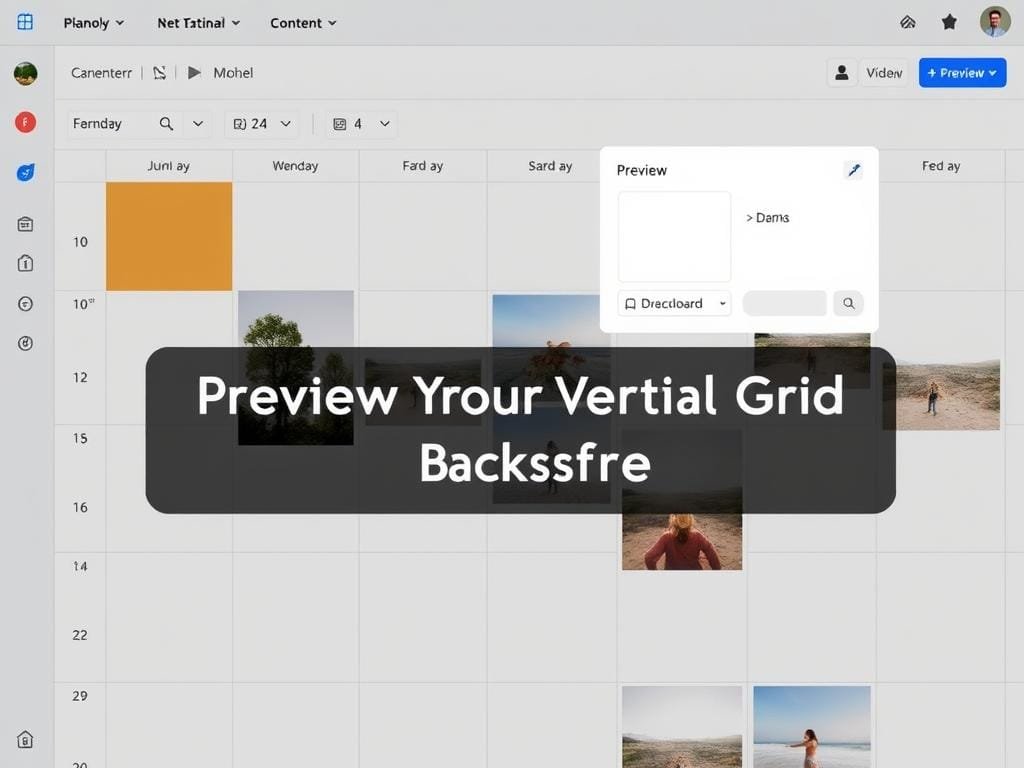
Task: Click the red circle F sidebar icon
Action: pos(26,122)
